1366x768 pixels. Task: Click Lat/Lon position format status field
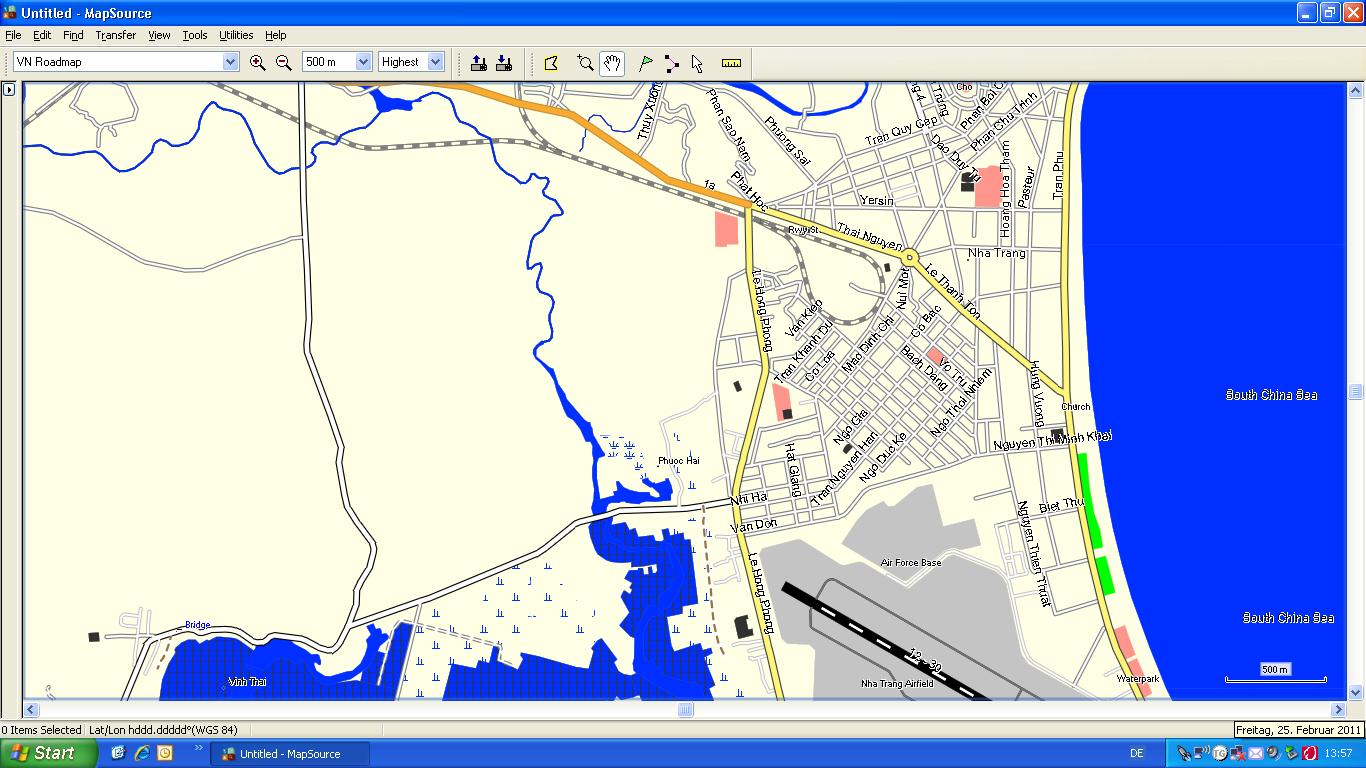[x=164, y=730]
